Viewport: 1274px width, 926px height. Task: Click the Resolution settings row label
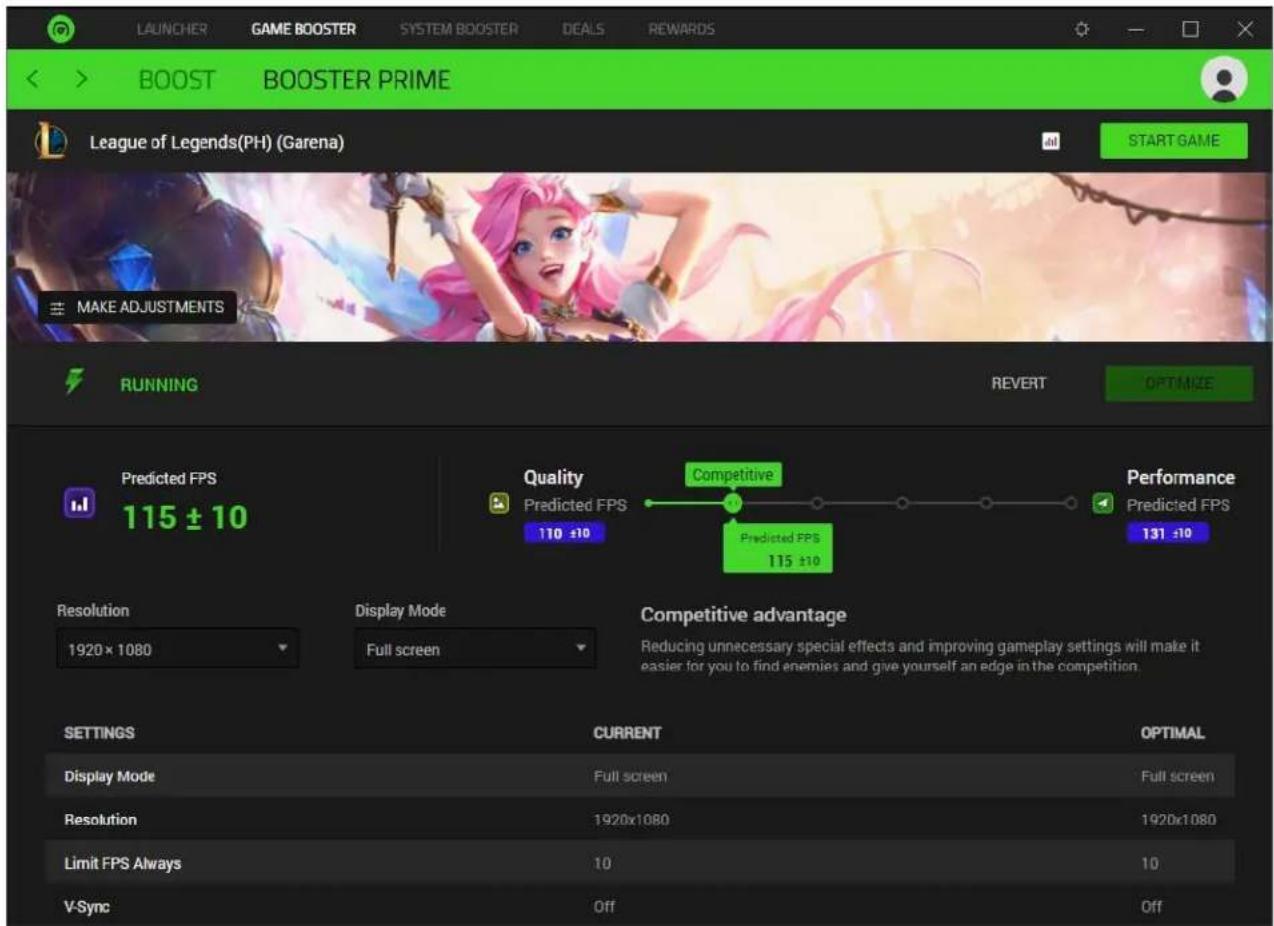(100, 820)
